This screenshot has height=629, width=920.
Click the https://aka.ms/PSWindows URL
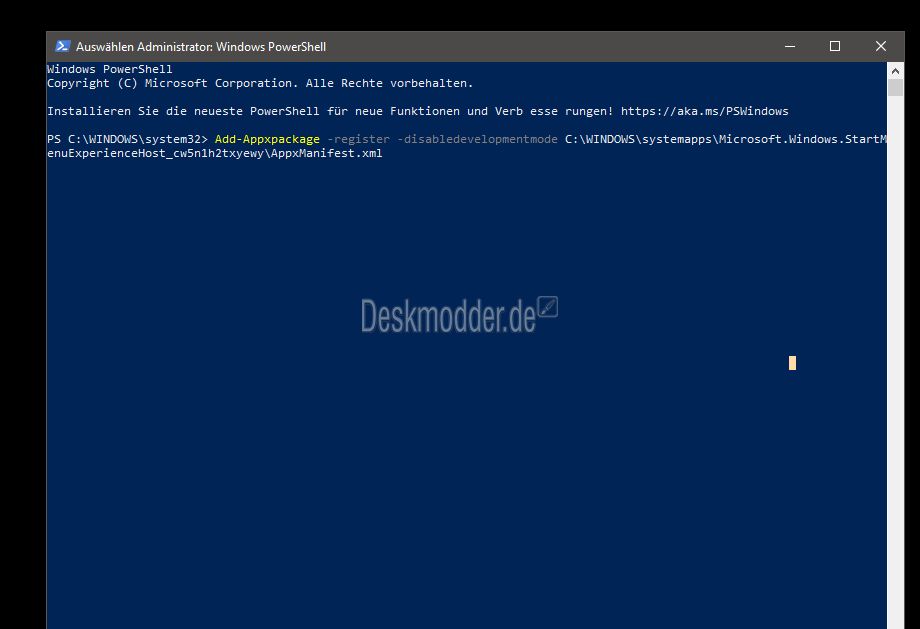tap(705, 111)
